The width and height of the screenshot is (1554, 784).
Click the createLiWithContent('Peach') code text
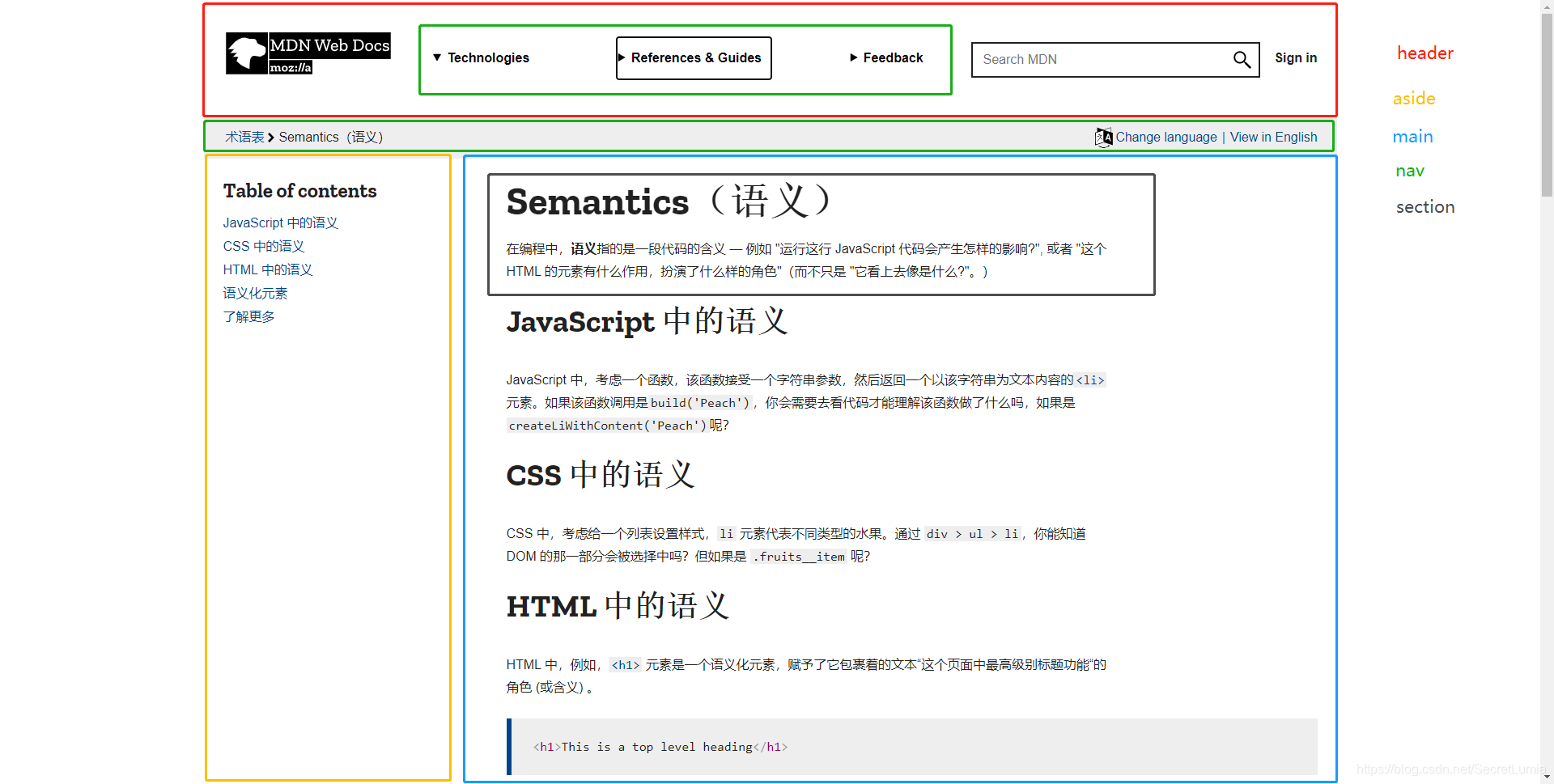(607, 425)
